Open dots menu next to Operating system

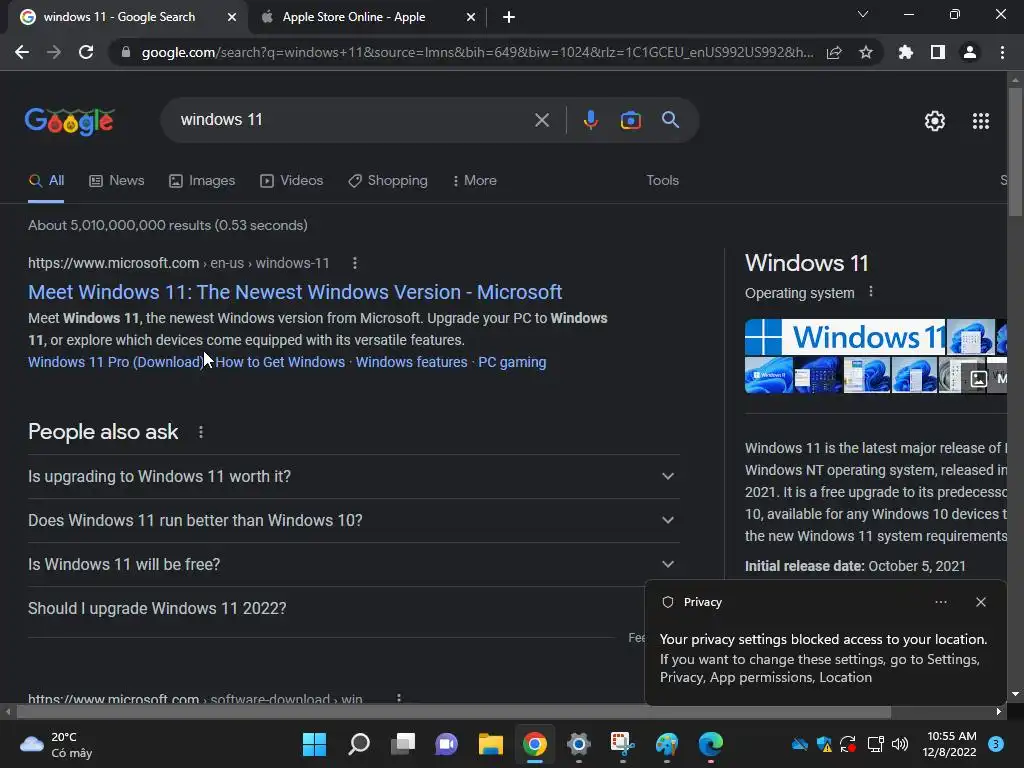[871, 292]
